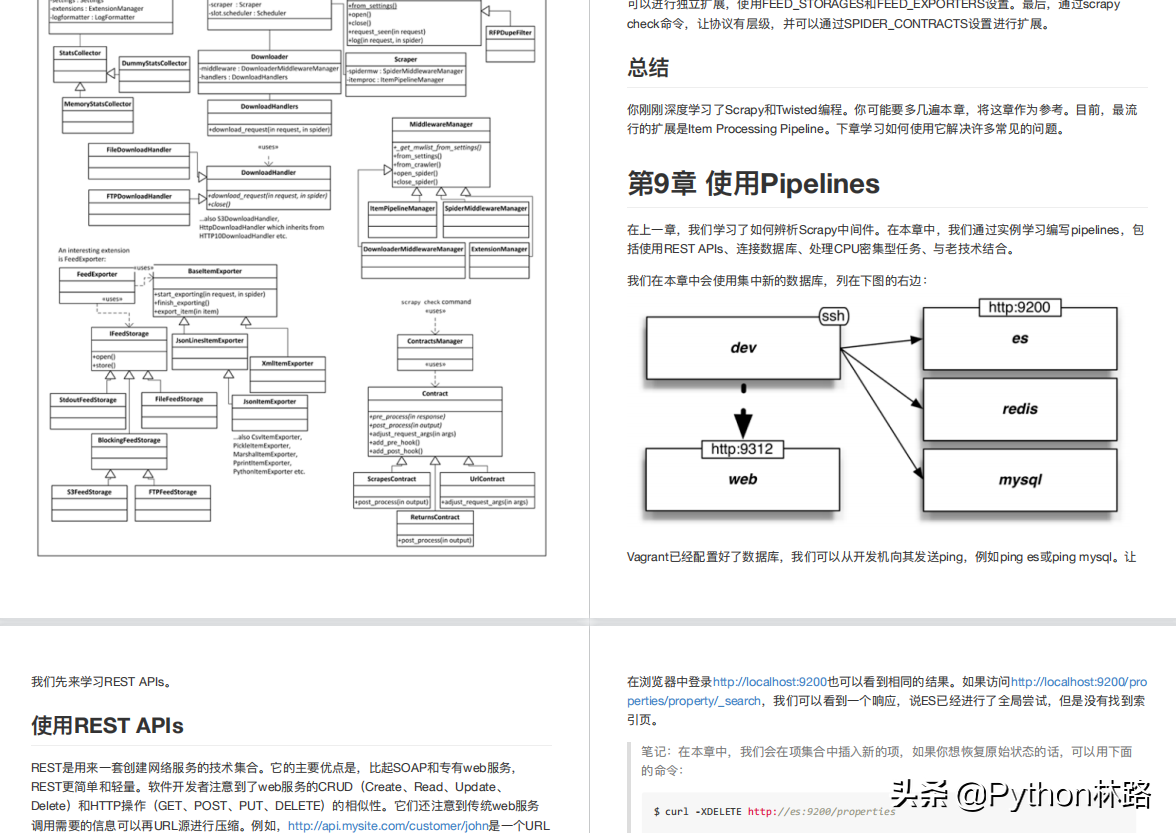
Task: Click the DownloaderMiddlewareManager class box
Action: (413, 260)
